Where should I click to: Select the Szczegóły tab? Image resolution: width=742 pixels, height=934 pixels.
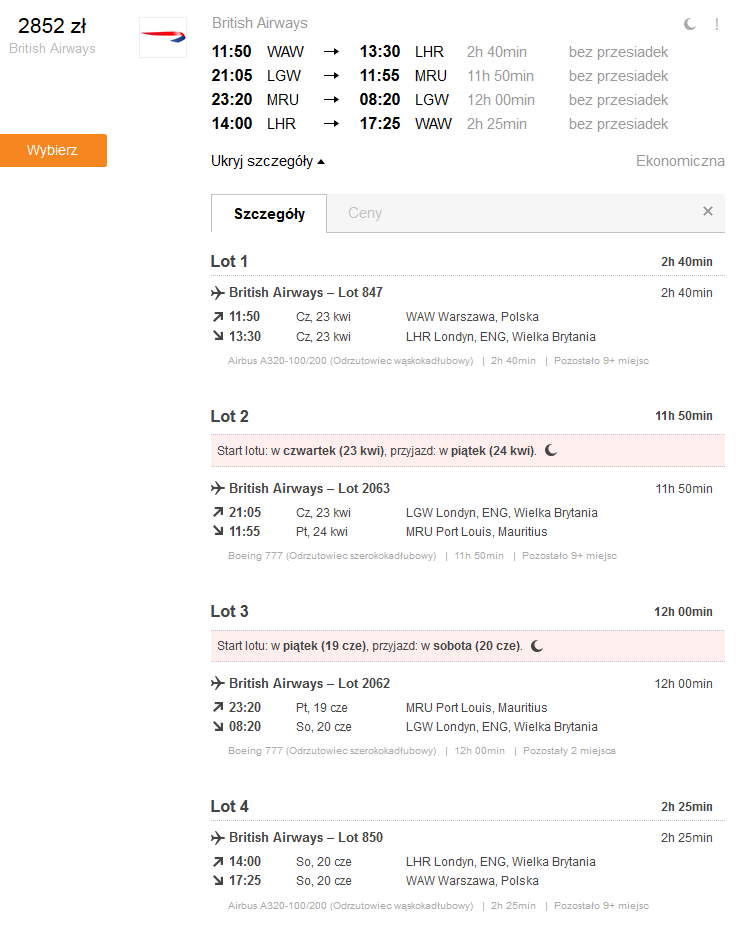[x=269, y=213]
